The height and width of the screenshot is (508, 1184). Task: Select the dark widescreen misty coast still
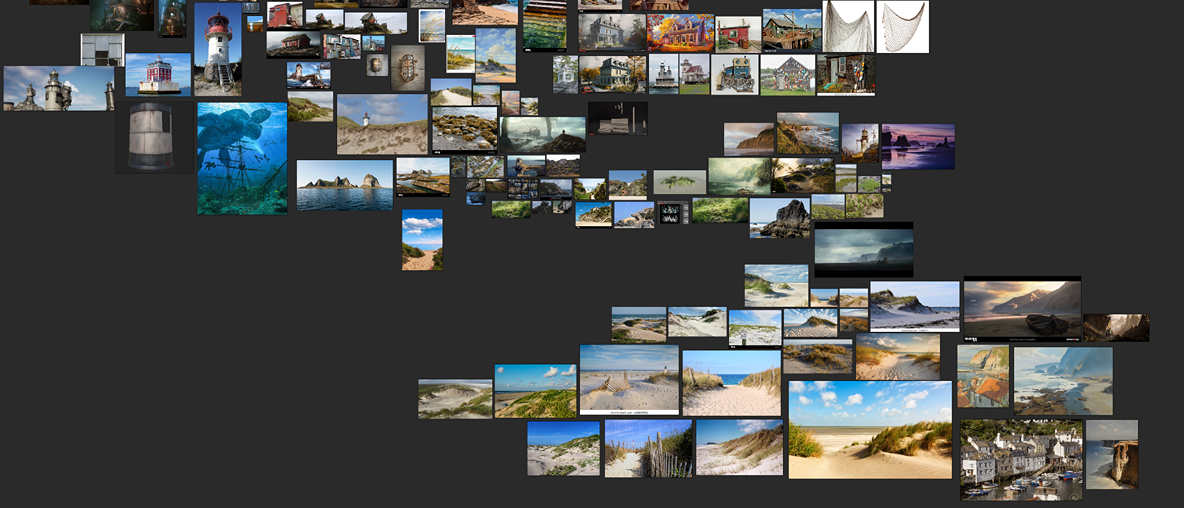pos(864,250)
